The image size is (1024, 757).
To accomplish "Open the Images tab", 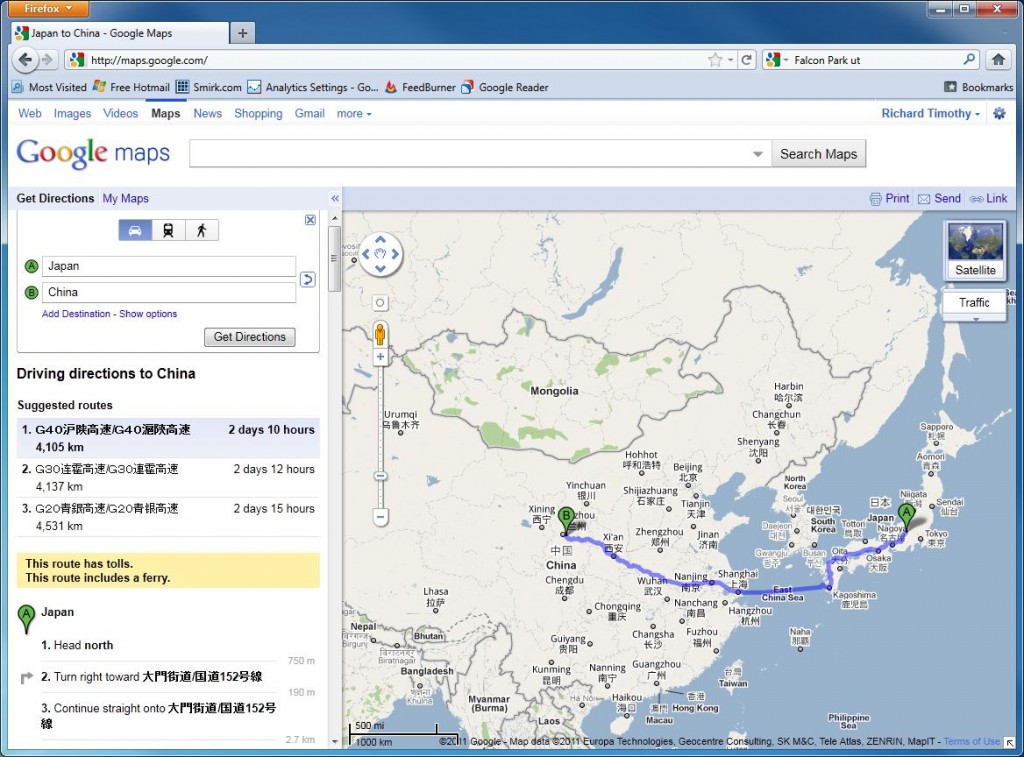I will click(x=72, y=114).
